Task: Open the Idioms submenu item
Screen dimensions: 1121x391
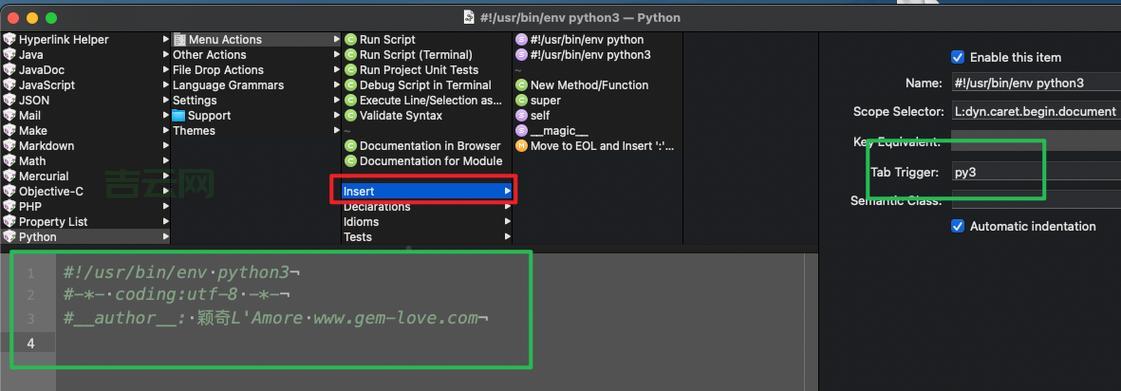Action: tap(427, 222)
